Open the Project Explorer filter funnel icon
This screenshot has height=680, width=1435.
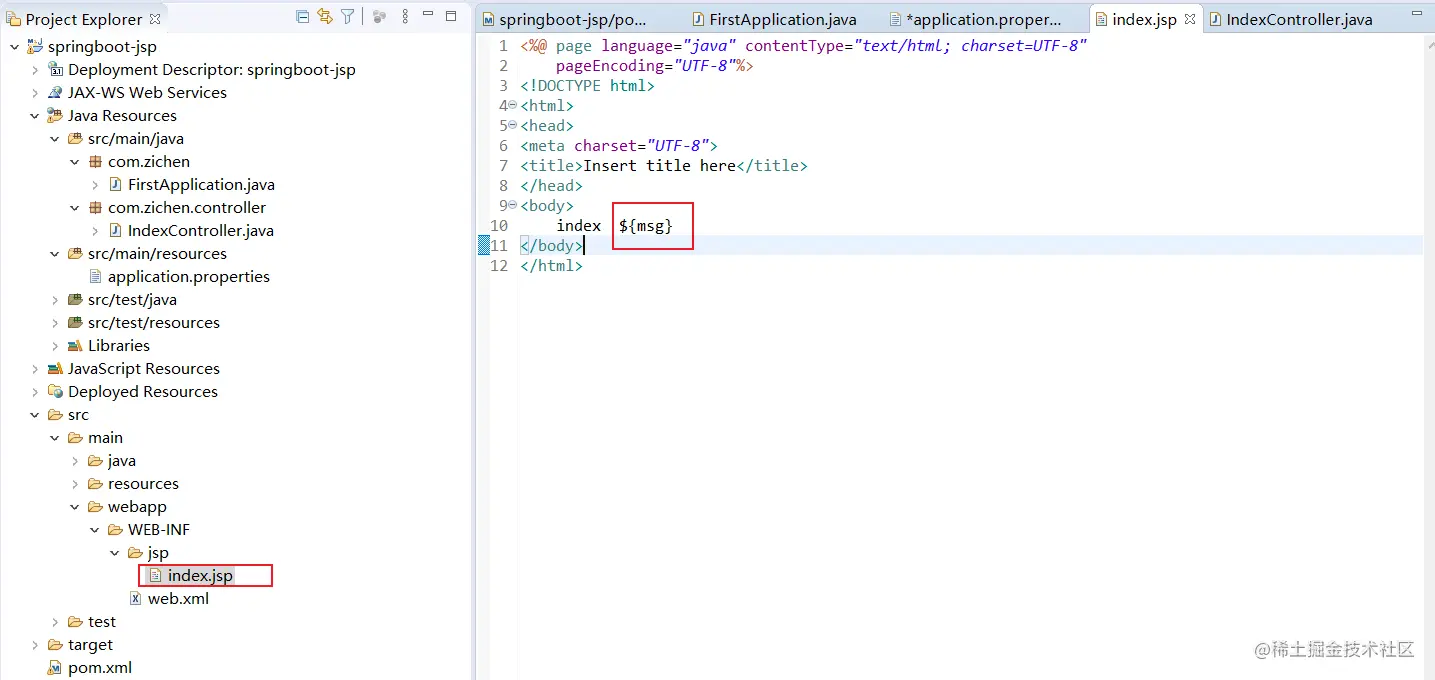coord(347,17)
